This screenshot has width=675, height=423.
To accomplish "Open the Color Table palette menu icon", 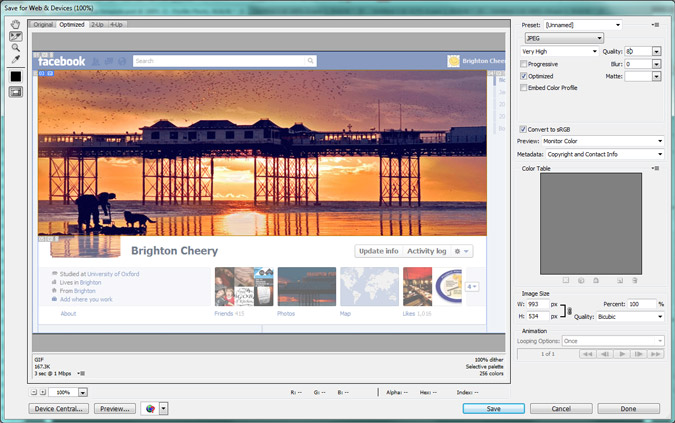I will tap(655, 168).
